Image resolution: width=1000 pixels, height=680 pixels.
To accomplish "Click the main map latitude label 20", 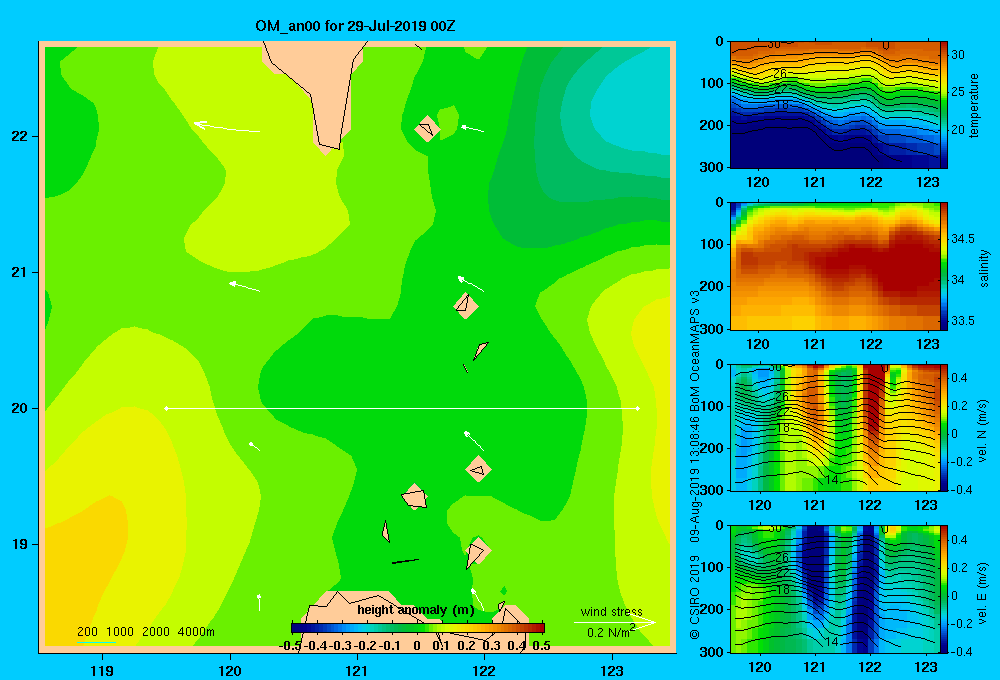I will [x=20, y=408].
